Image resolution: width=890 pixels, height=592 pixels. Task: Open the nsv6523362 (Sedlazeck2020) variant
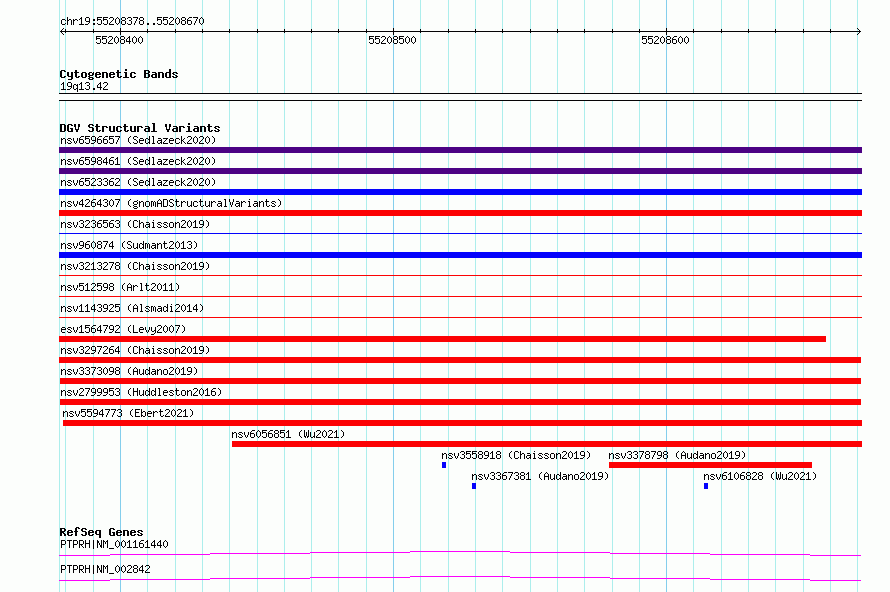tap(138, 182)
